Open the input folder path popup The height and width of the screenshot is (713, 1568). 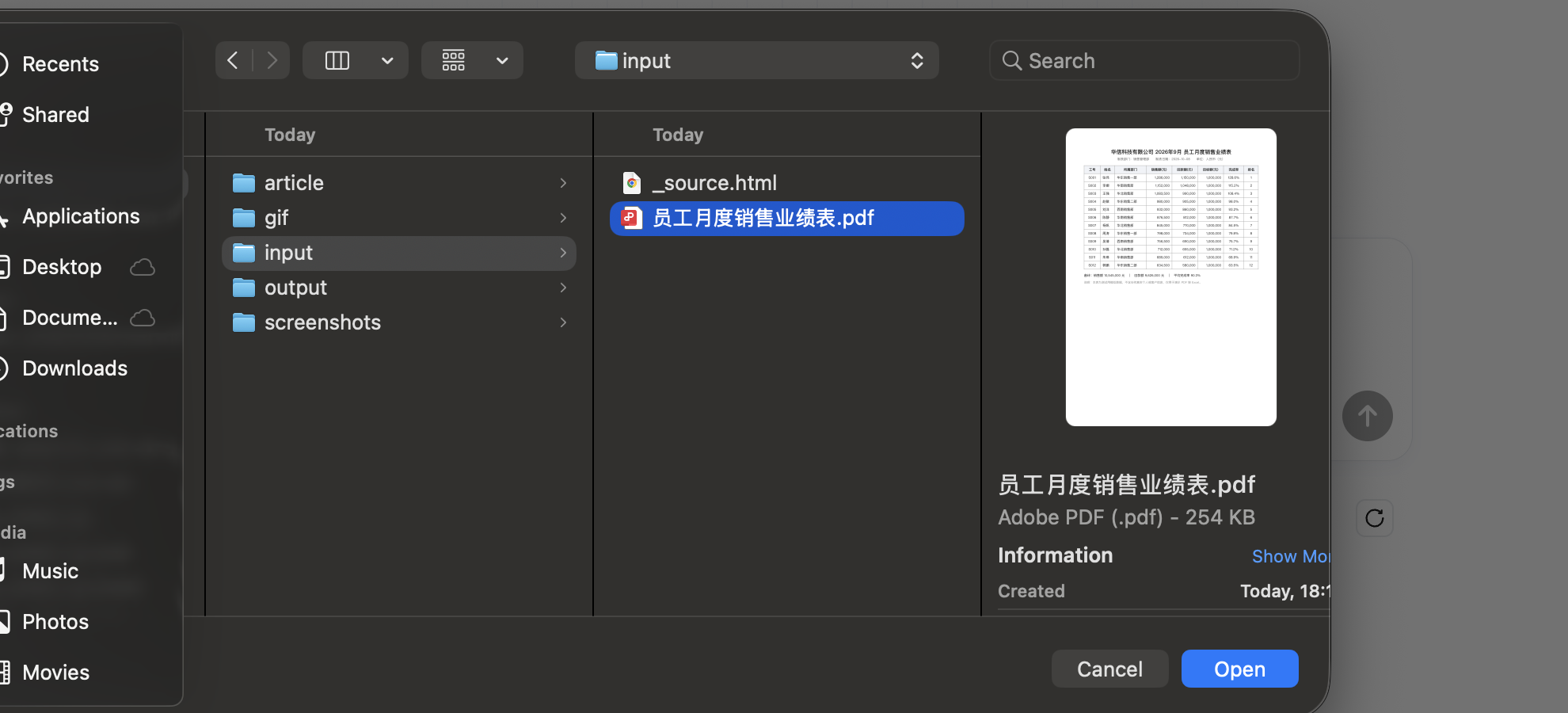click(x=757, y=60)
